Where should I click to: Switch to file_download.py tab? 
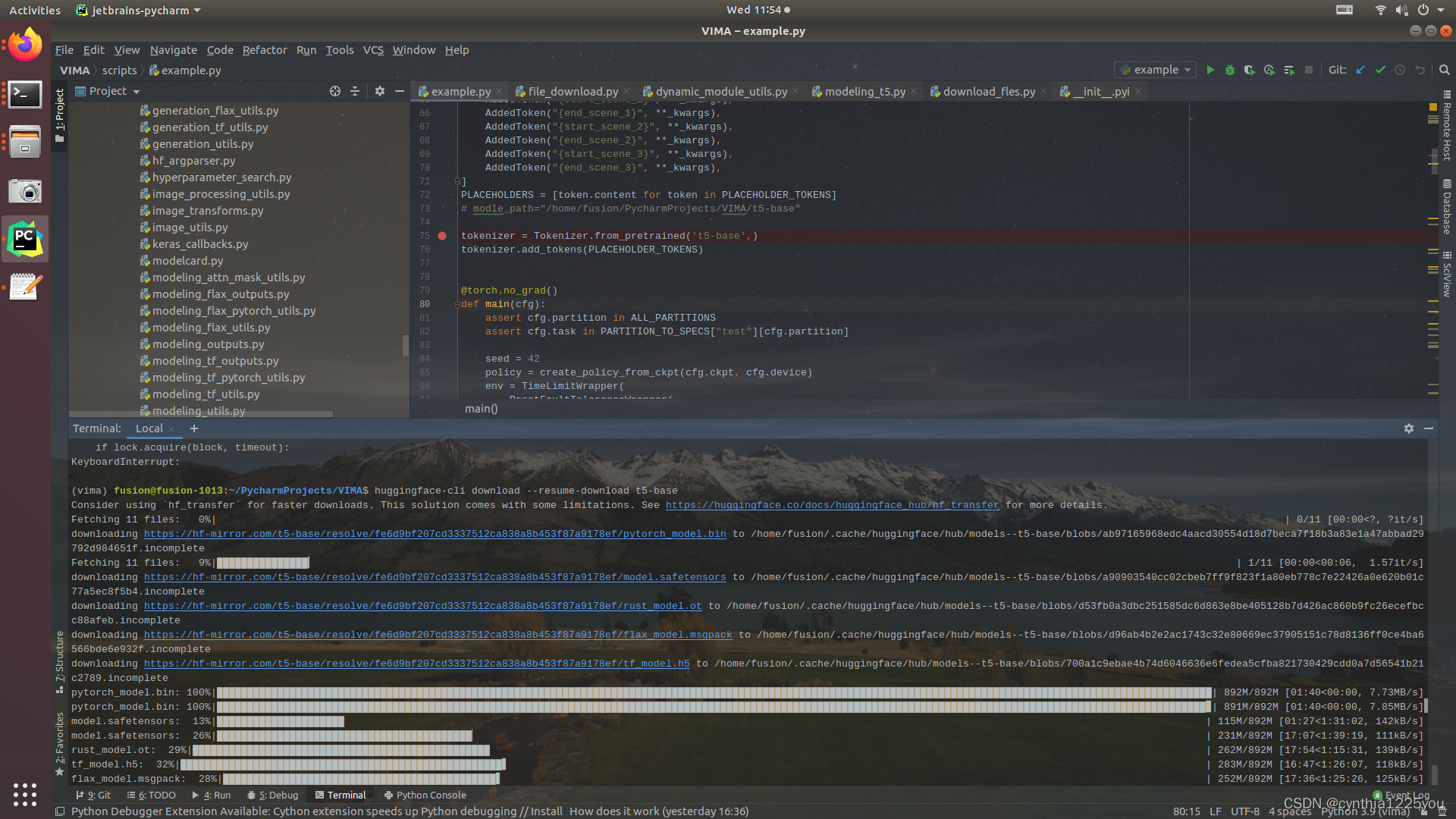point(573,91)
